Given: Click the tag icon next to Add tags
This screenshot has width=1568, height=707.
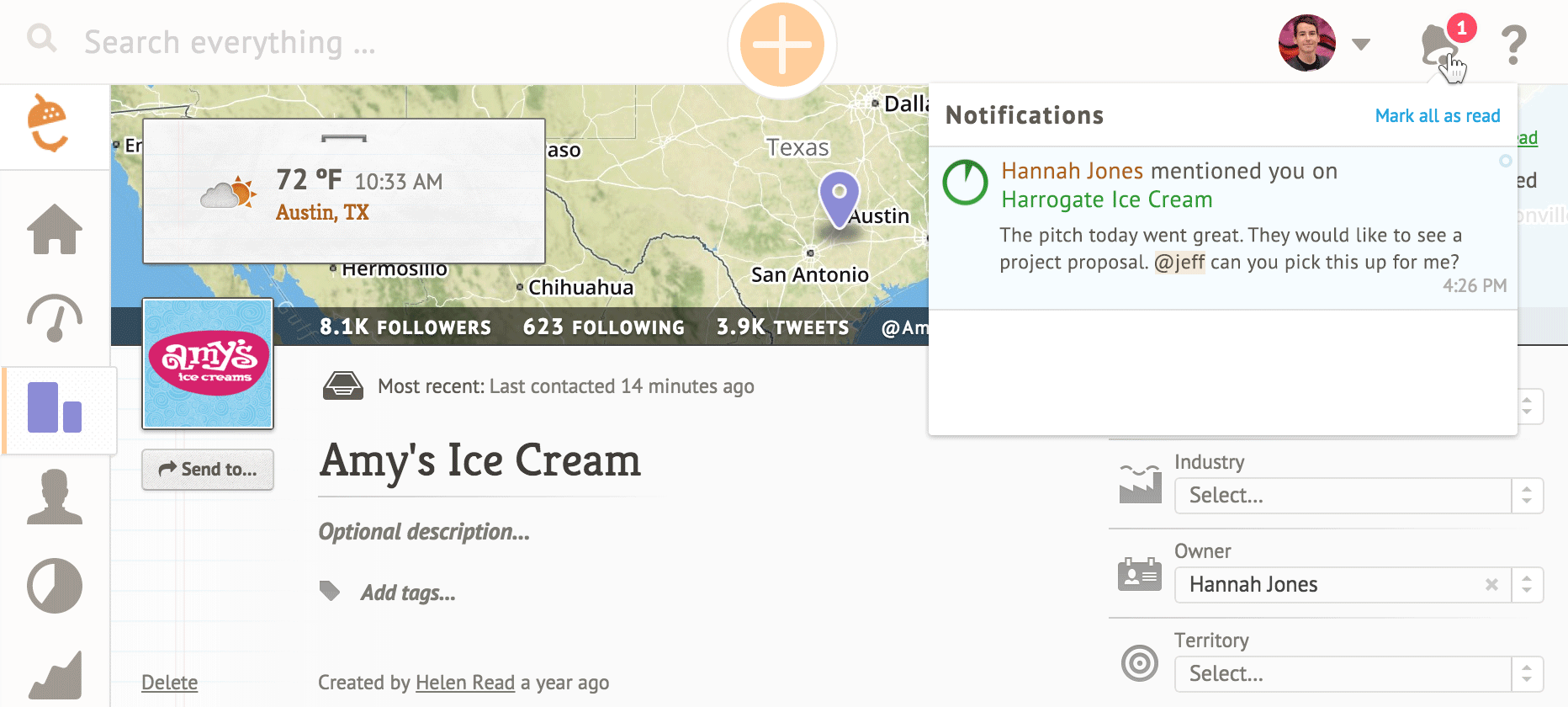Looking at the screenshot, I should tap(330, 591).
